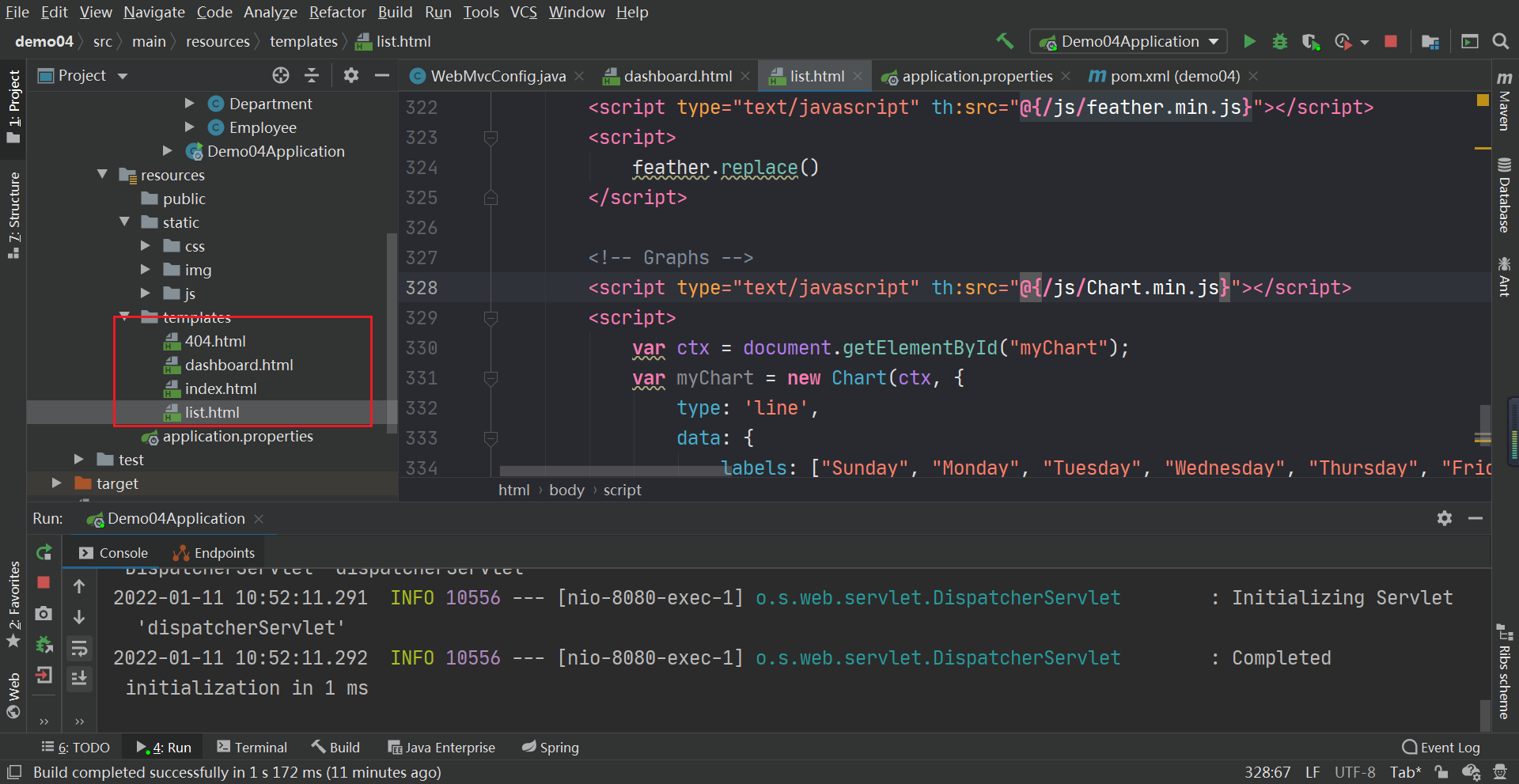Expand the test folder

pyautogui.click(x=78, y=460)
